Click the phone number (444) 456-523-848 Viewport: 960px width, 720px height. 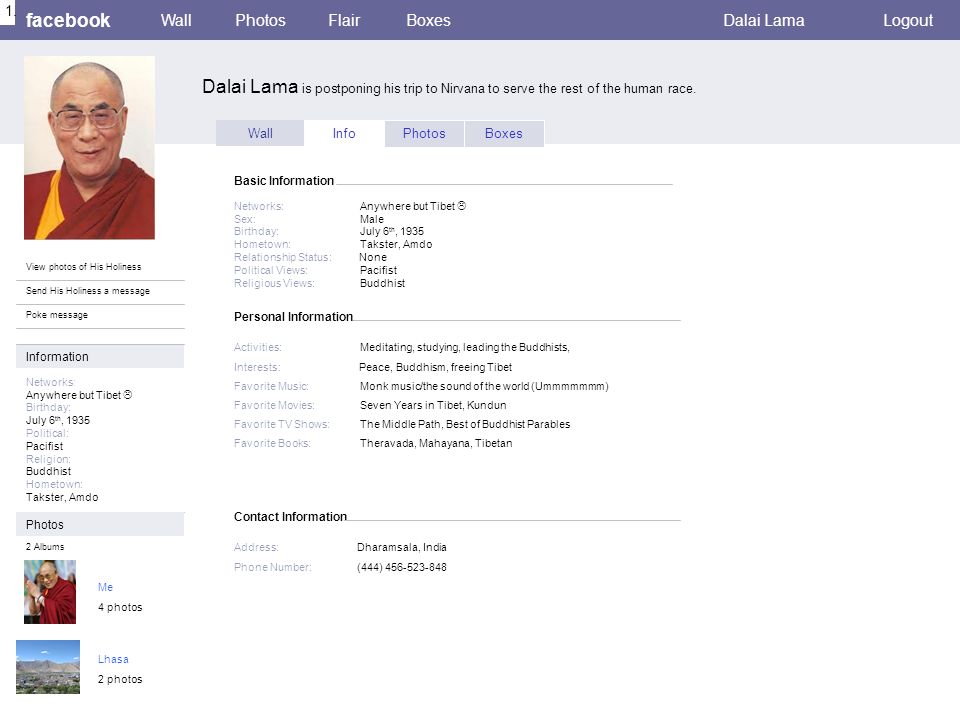pyautogui.click(x=402, y=568)
